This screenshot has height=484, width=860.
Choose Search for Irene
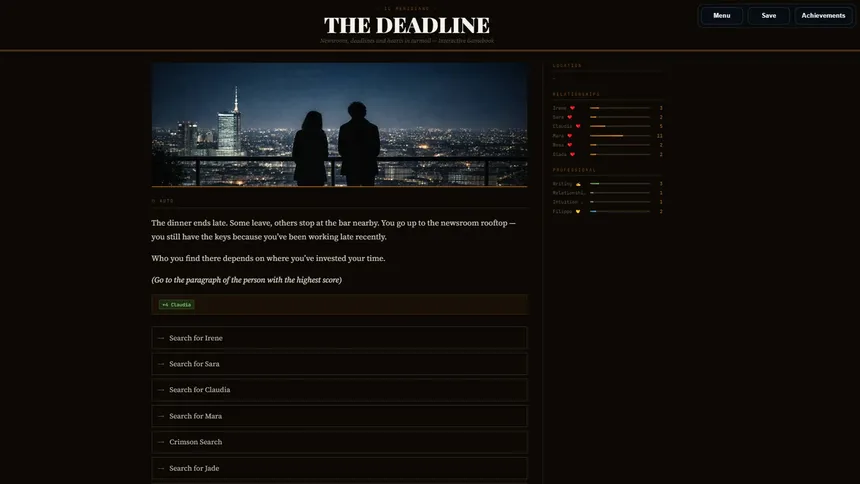click(x=339, y=338)
